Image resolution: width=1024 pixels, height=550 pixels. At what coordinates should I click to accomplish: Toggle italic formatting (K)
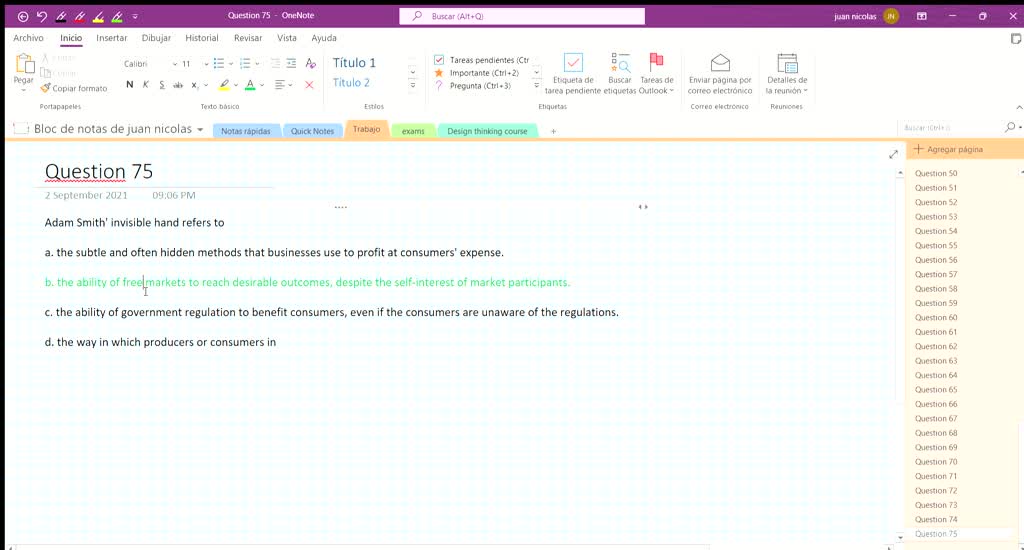pos(146,85)
